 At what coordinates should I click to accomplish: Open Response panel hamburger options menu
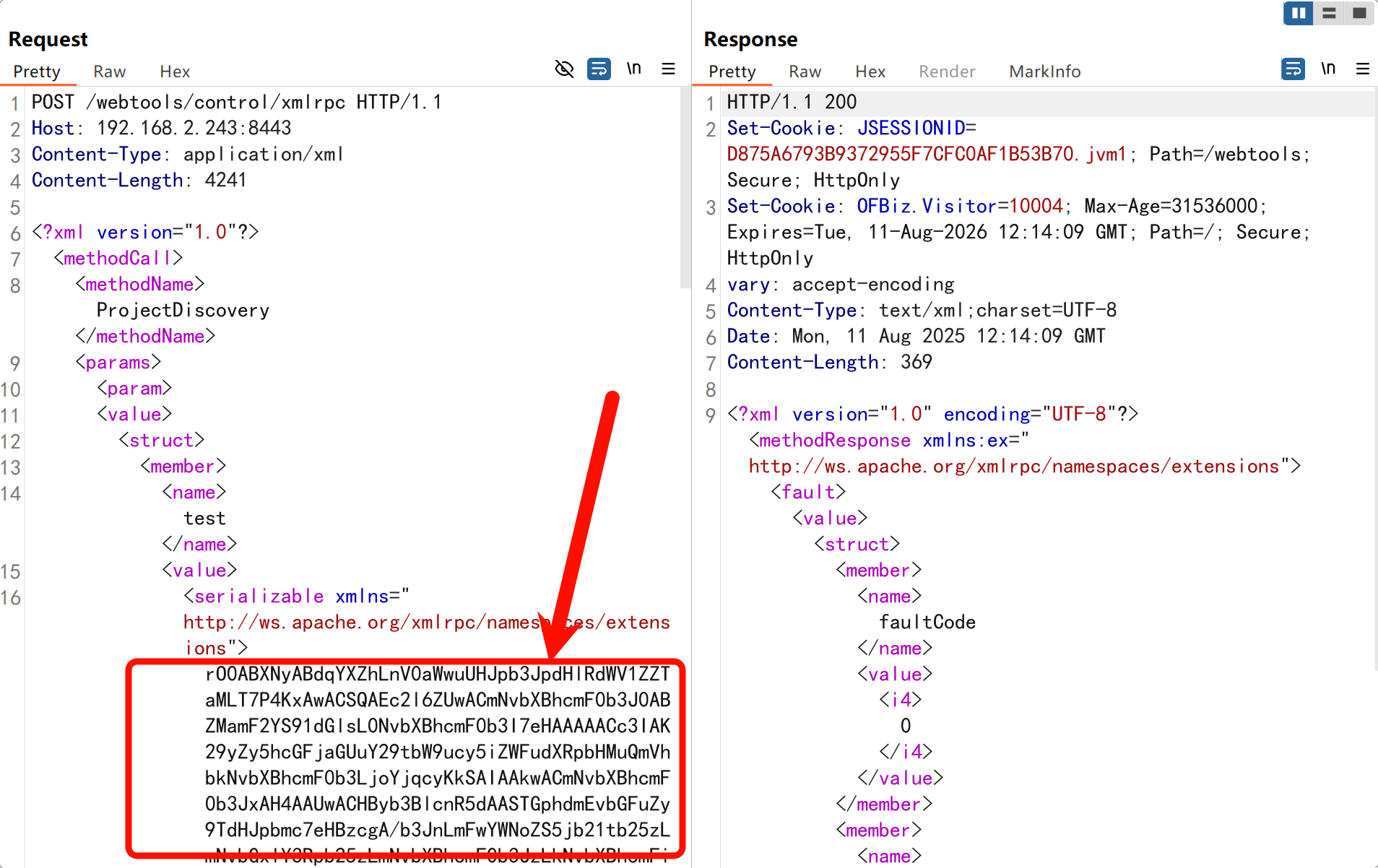pos(1363,69)
